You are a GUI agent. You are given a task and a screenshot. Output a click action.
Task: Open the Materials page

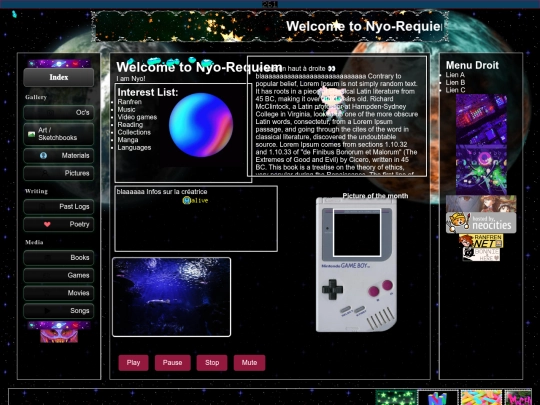[x=59, y=156]
